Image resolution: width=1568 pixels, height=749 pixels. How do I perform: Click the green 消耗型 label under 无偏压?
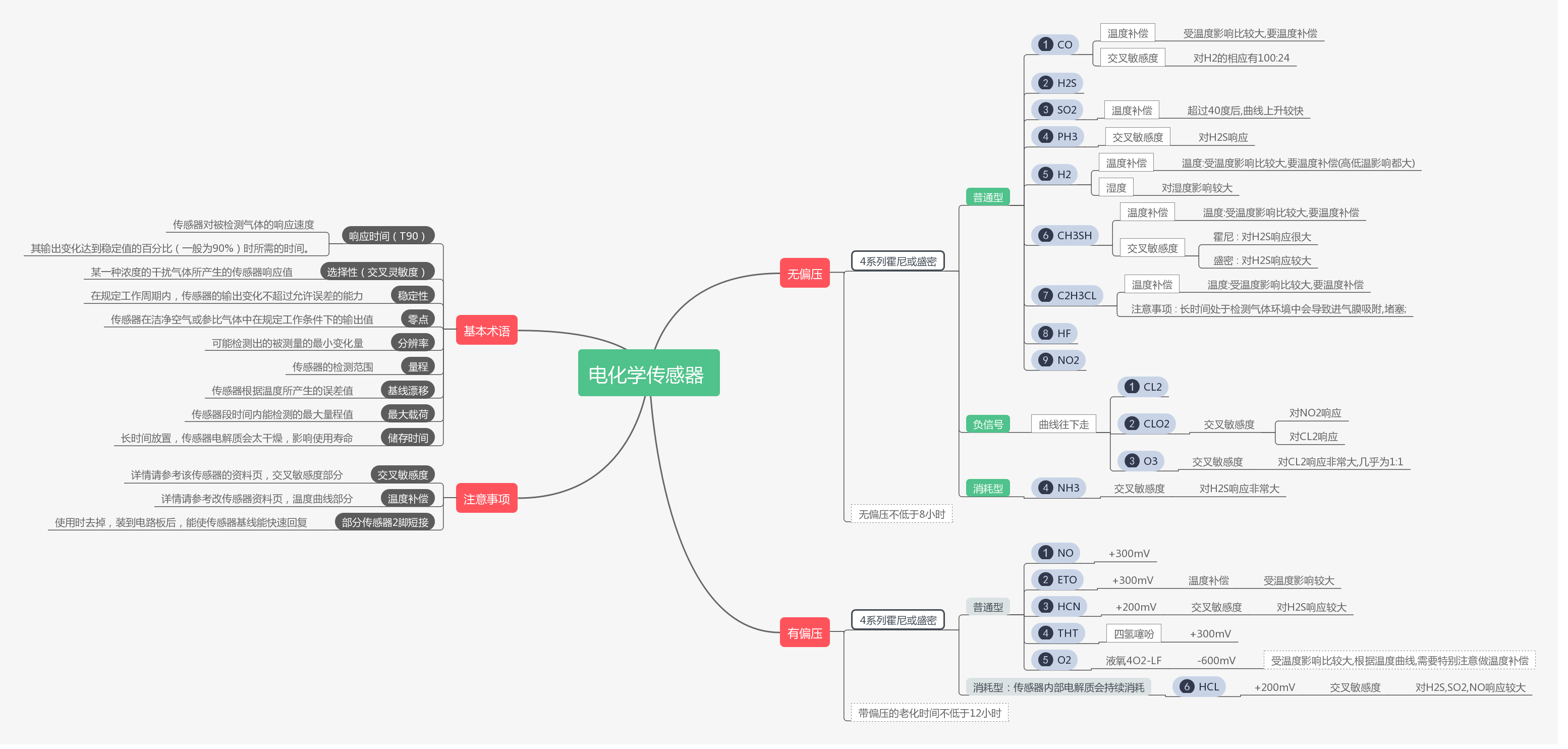[987, 489]
